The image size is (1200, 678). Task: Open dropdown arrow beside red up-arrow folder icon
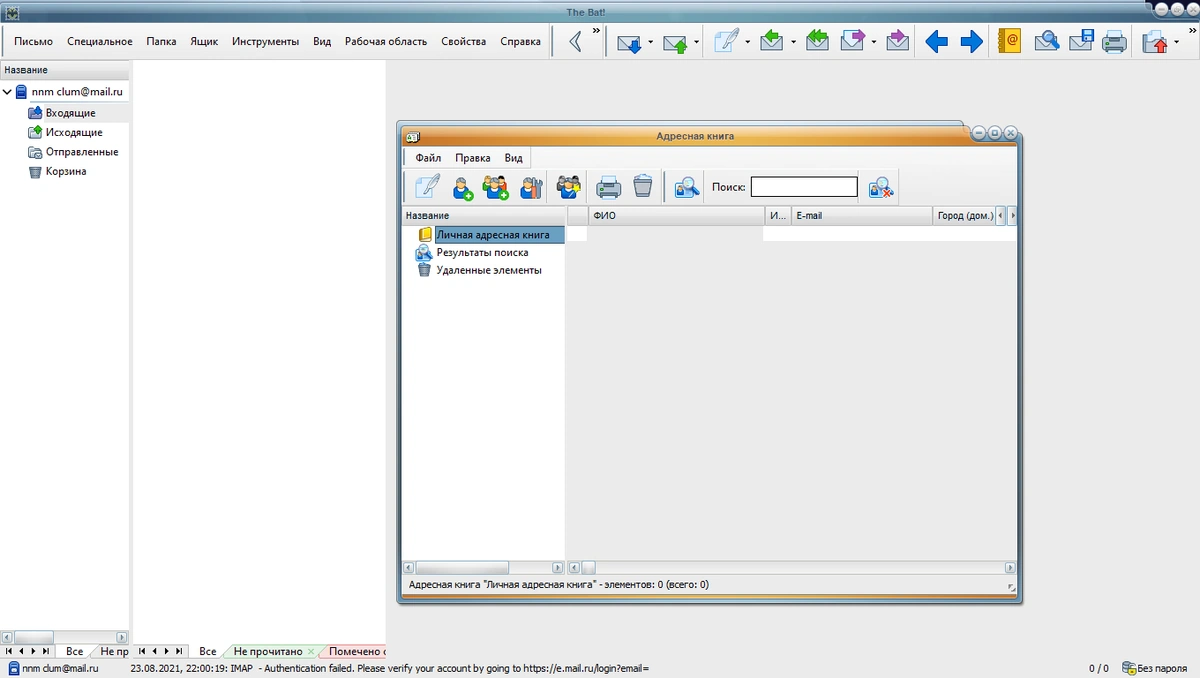pyautogui.click(x=1176, y=42)
